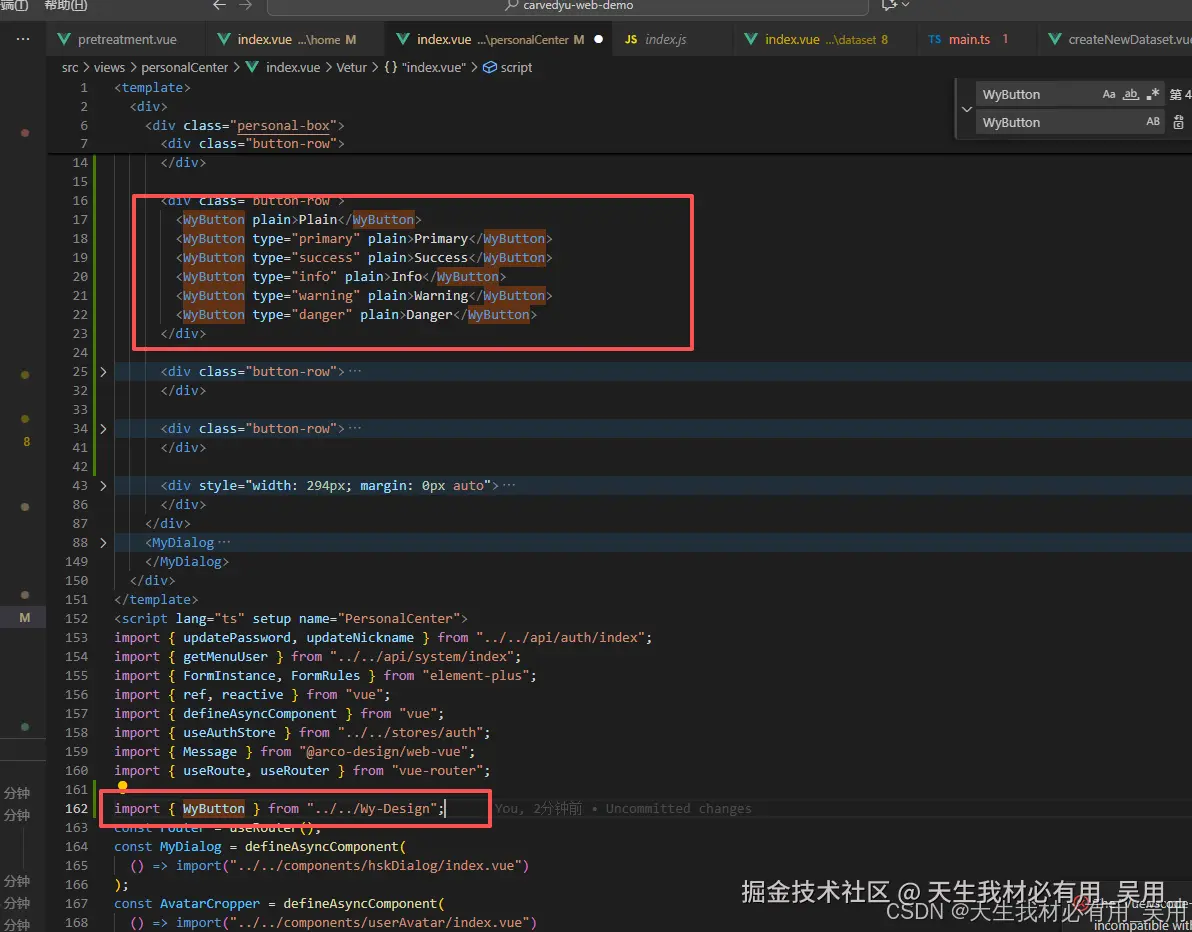Screen dimensions: 1192x932
Task: Click the preserve case icon in replace field
Action: pyautogui.click(x=1152, y=121)
